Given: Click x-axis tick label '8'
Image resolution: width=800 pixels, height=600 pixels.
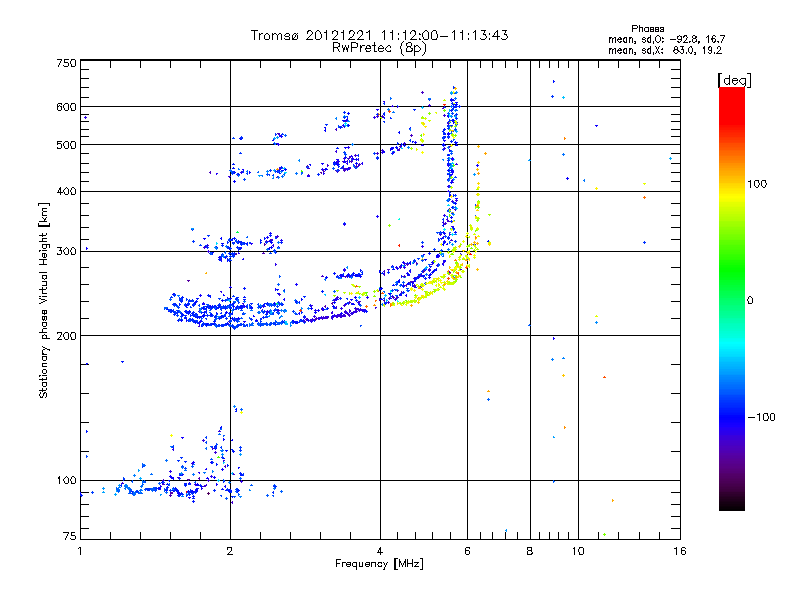Looking at the screenshot, I should pos(530,551).
